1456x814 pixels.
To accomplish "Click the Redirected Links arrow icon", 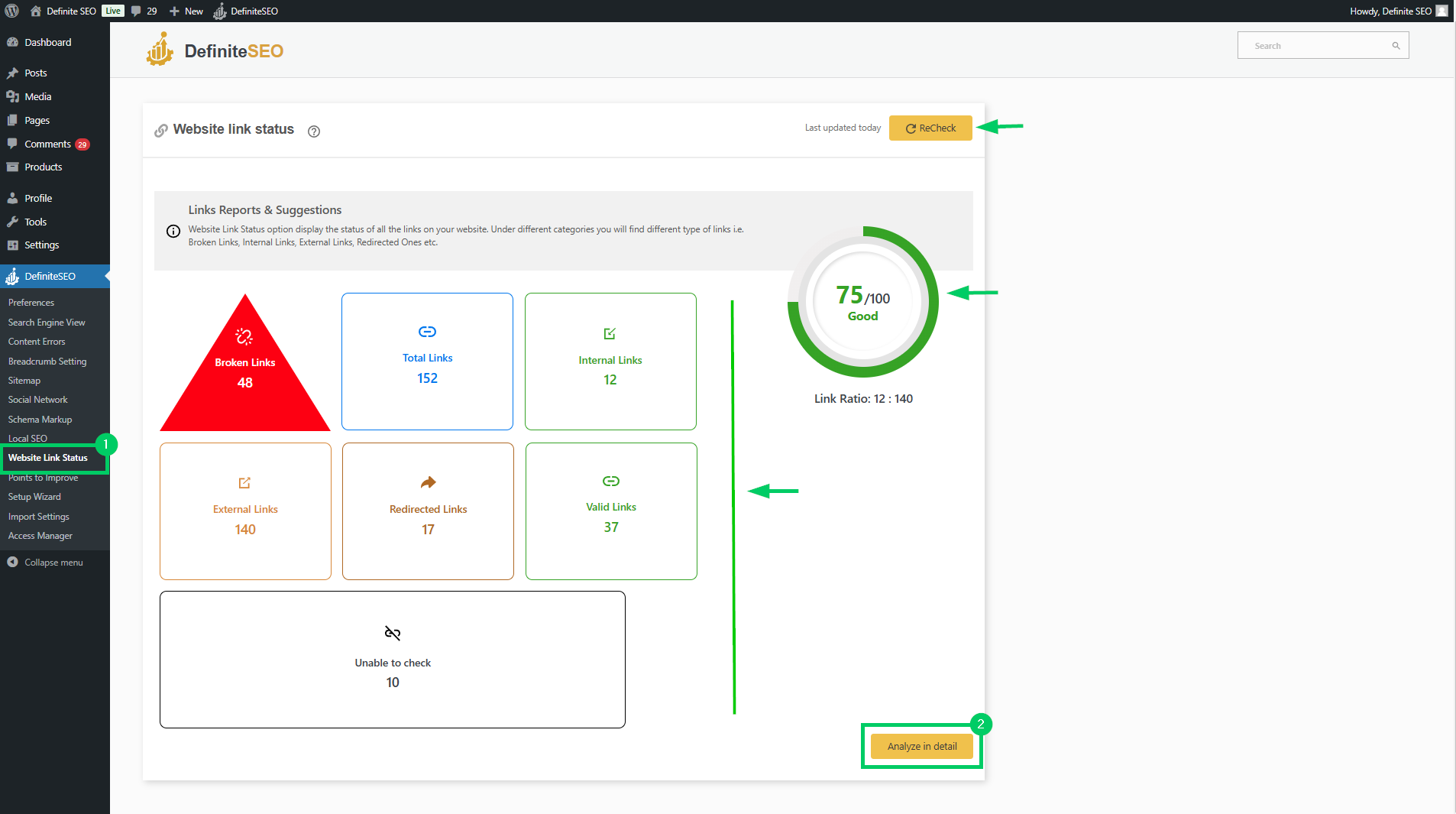I will 428,482.
